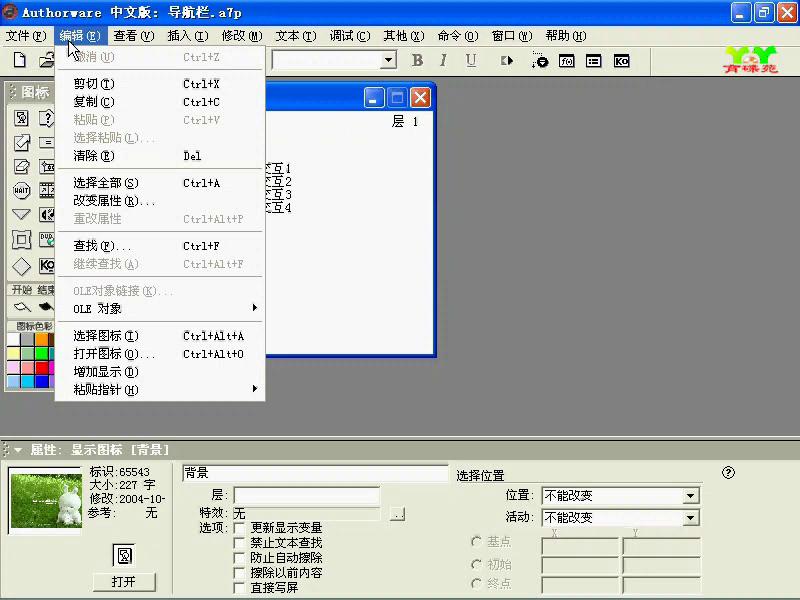
Task: Pick the white start flag
Action: click(22, 307)
